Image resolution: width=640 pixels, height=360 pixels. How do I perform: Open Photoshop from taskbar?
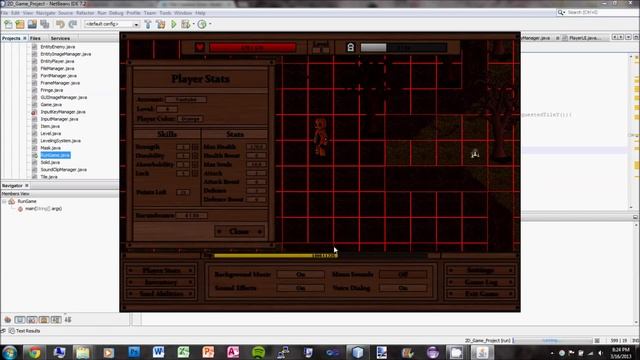133,352
